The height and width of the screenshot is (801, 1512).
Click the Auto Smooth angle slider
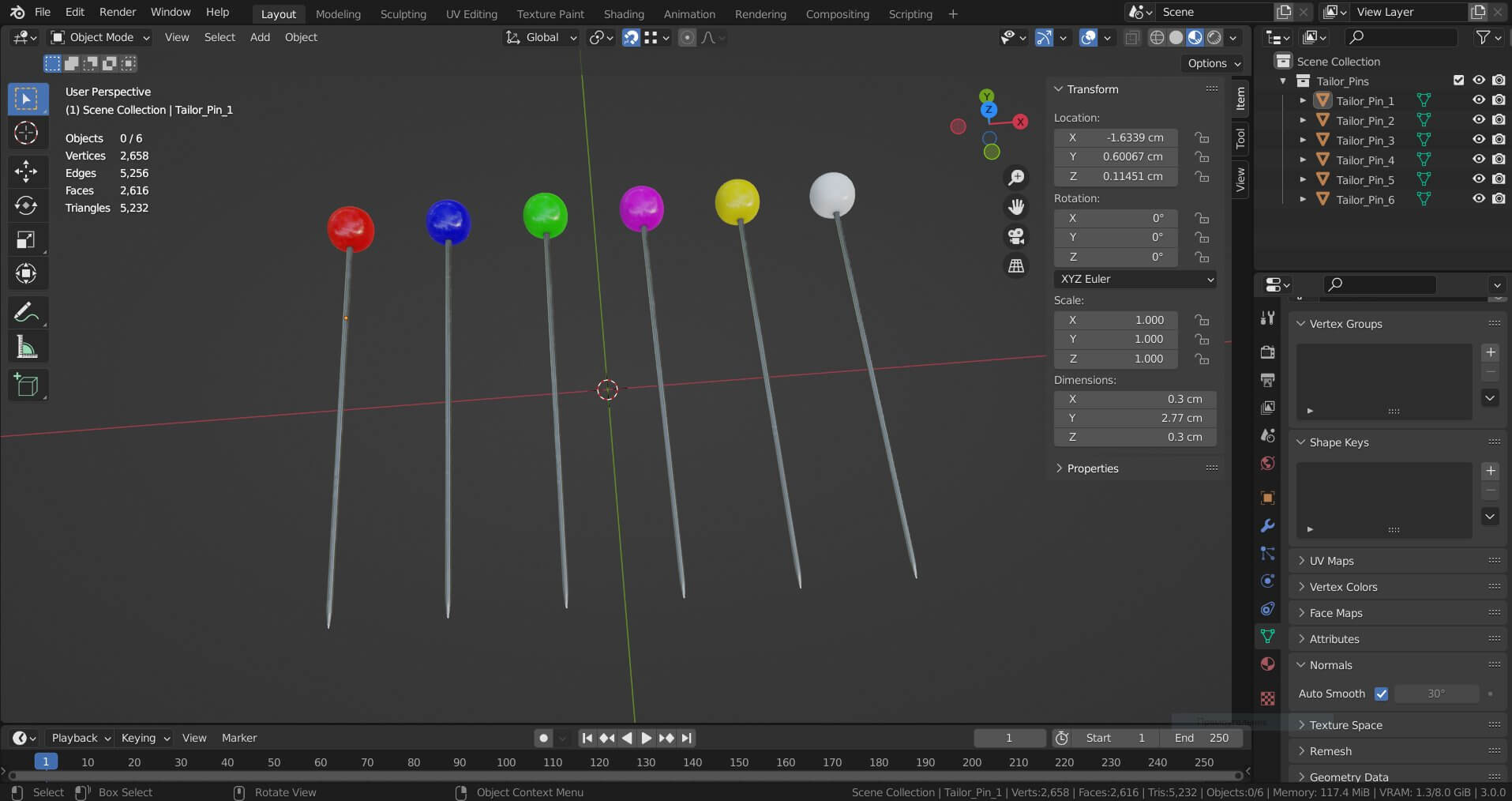point(1436,694)
